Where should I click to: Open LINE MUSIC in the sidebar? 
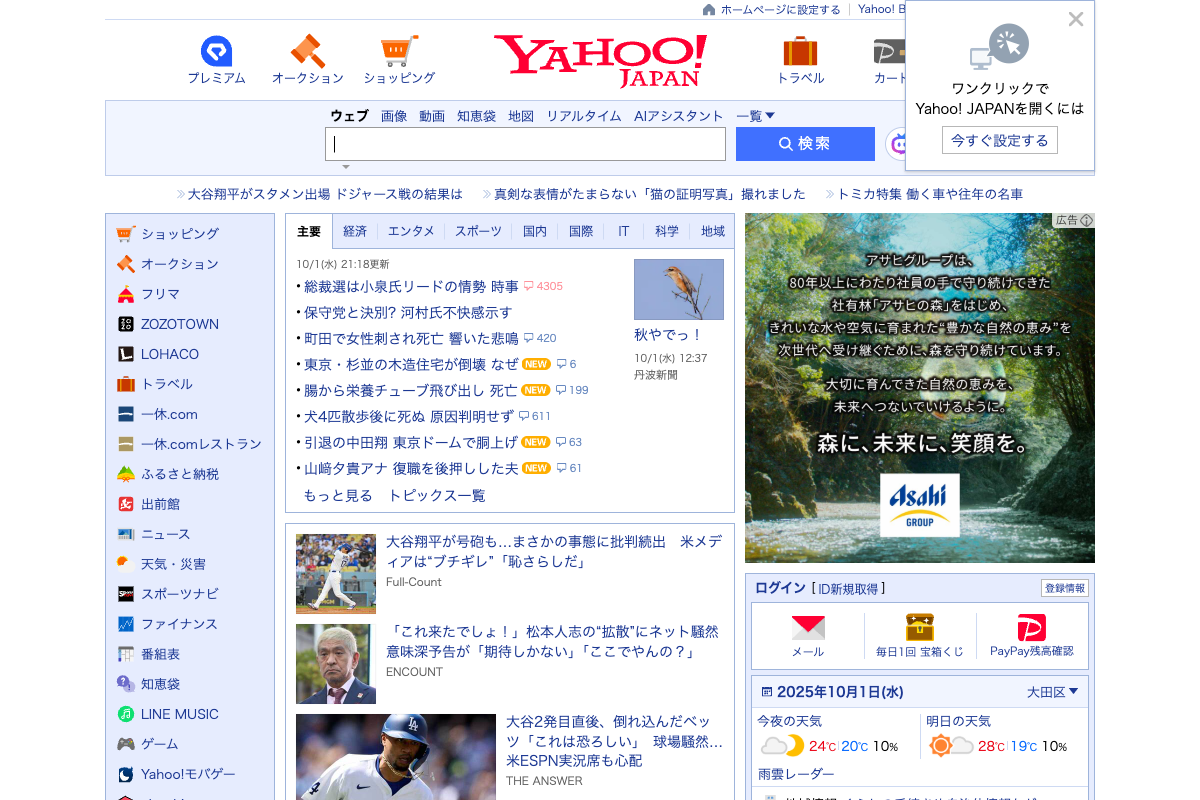(x=179, y=714)
